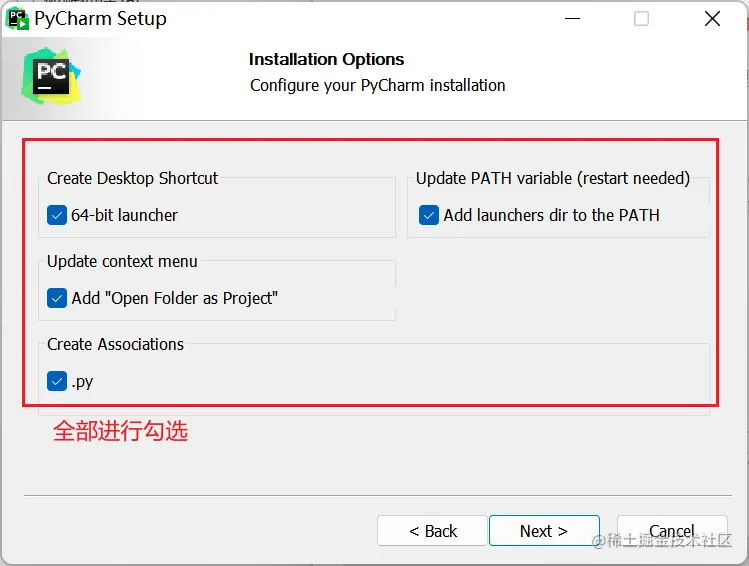
Task: Toggle Add "Open Folder as Project" checkbox
Action: point(57,299)
